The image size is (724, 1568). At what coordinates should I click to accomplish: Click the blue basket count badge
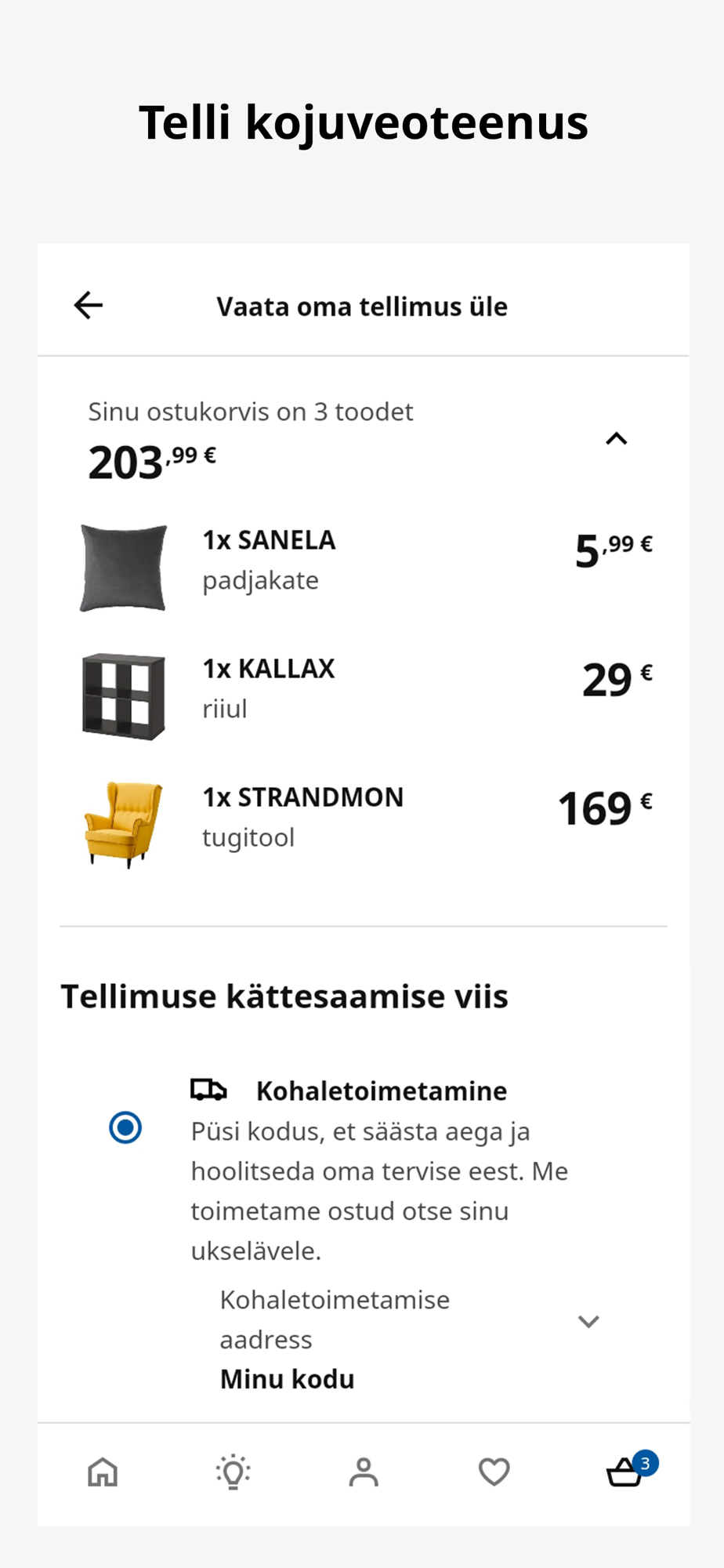[x=646, y=1463]
